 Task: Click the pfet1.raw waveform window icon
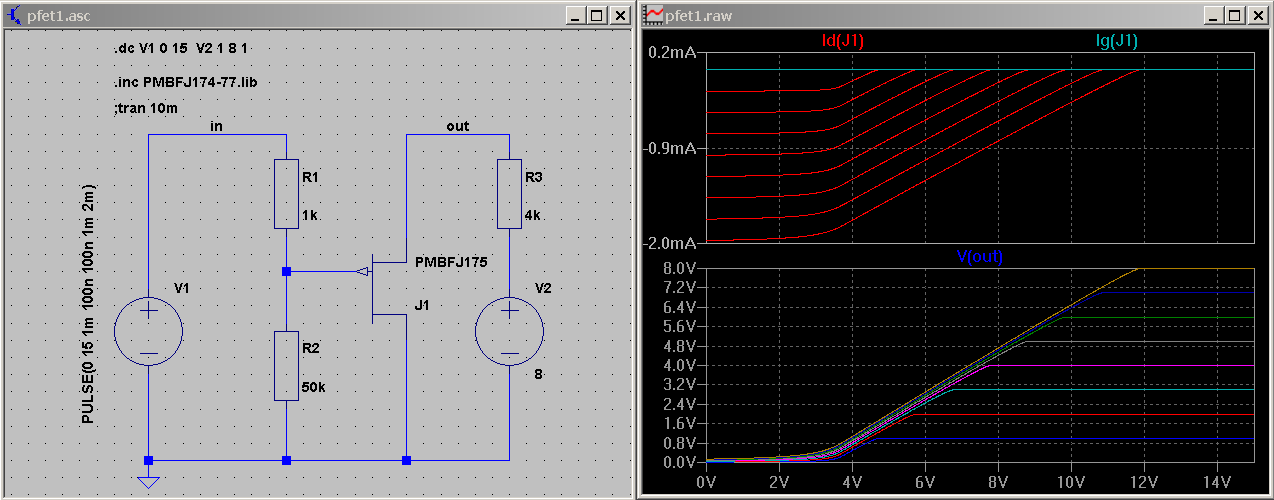click(654, 15)
